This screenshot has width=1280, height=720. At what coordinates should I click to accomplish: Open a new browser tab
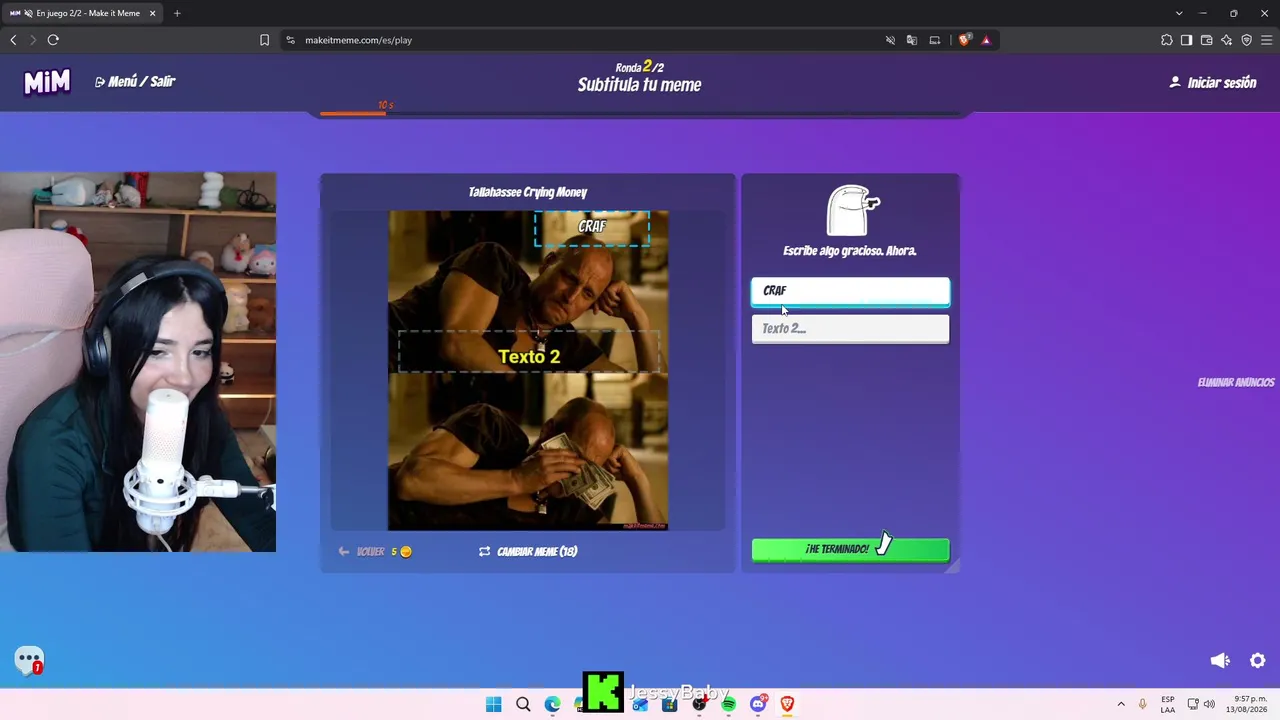click(177, 13)
